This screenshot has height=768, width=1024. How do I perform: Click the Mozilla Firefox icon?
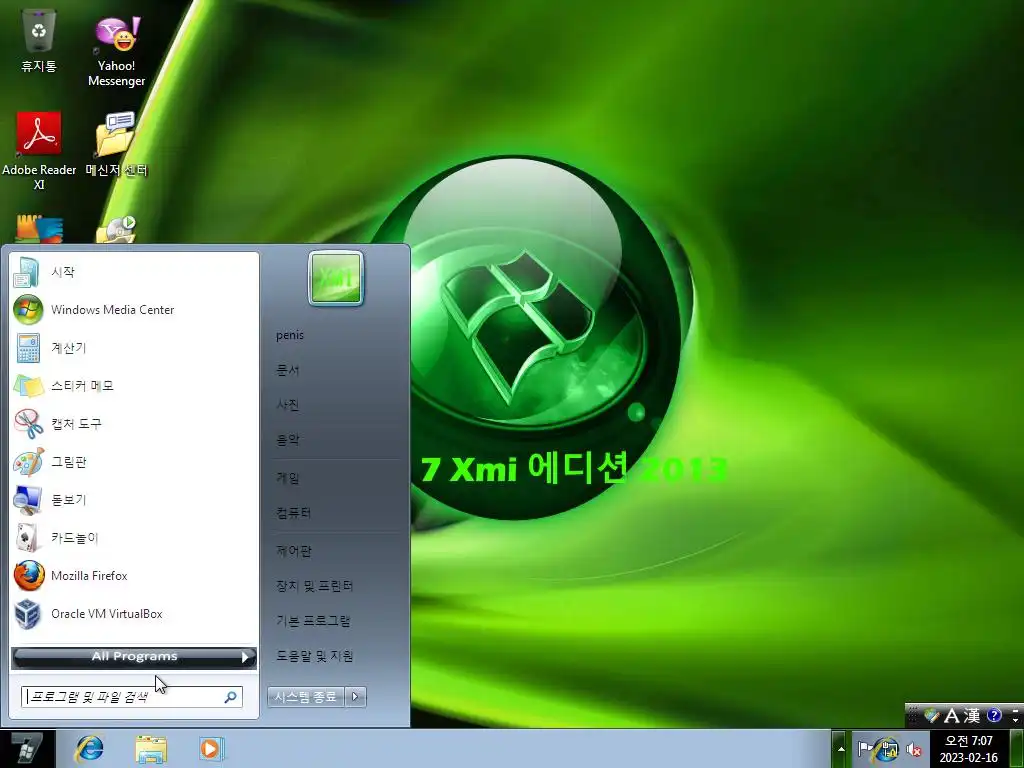[x=28, y=576]
